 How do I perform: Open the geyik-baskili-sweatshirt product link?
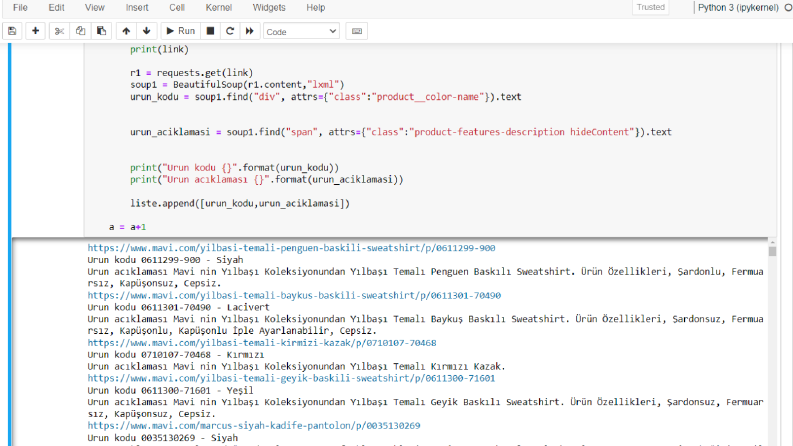pos(291,378)
